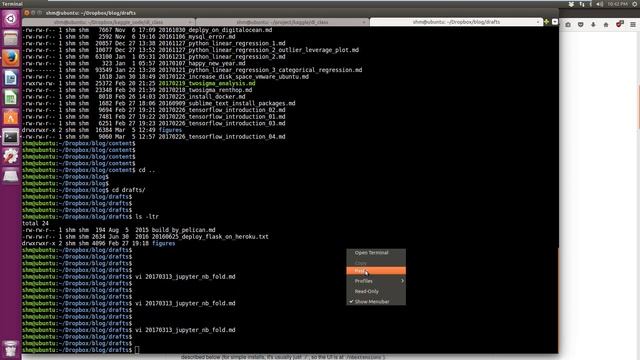Screen dimensions: 640x360
Task: Click 20170218_twosigma_renthop.md filename
Action: 205,90
